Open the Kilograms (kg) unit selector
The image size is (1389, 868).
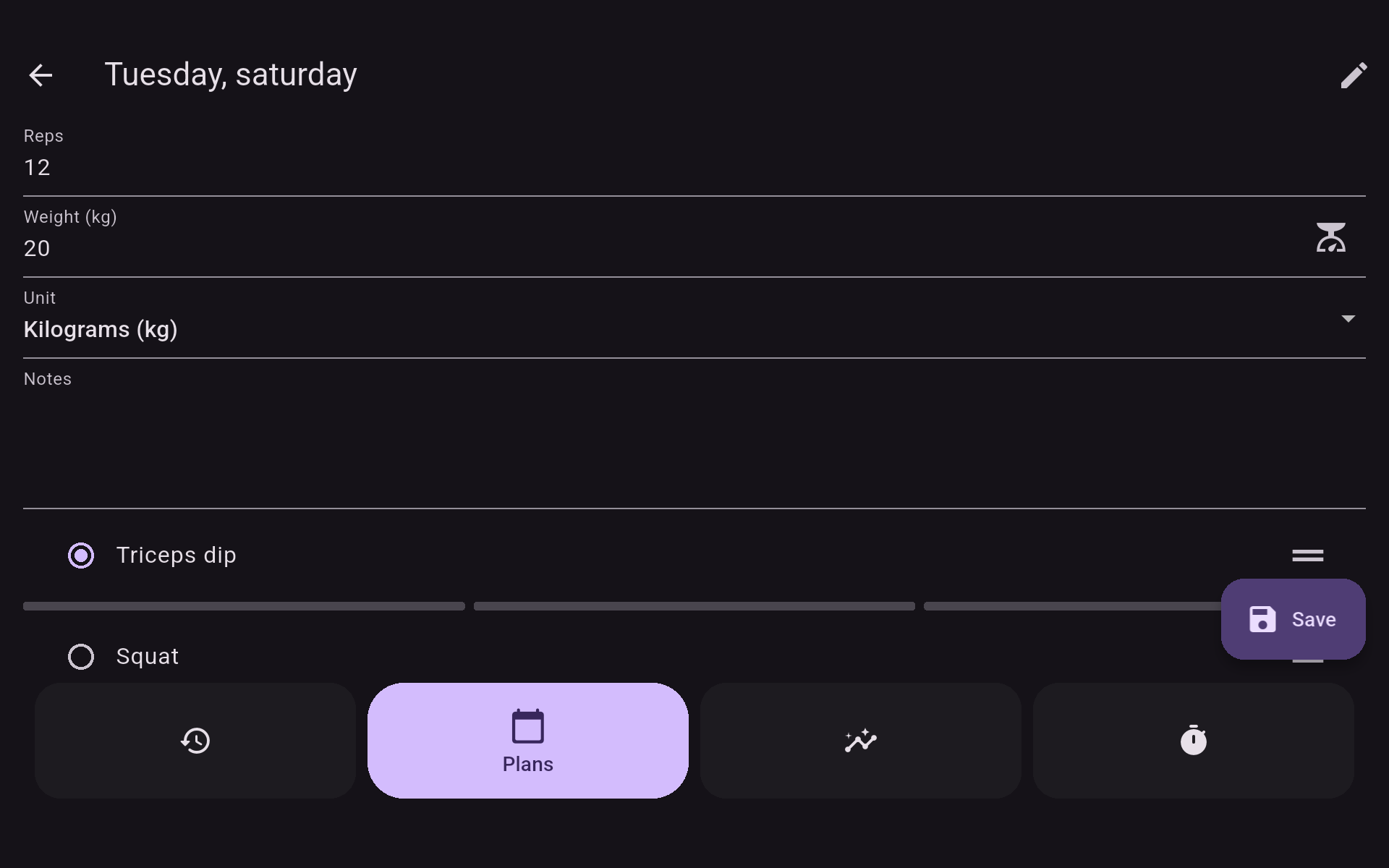click(101, 330)
